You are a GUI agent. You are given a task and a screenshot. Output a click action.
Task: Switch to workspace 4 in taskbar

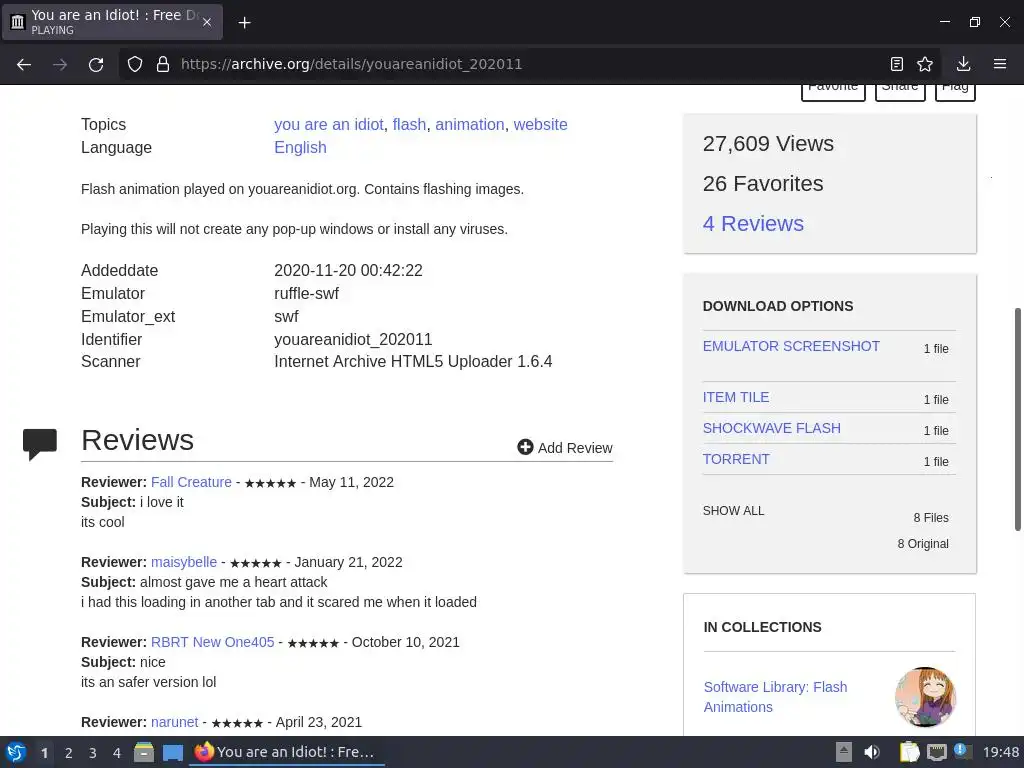(117, 752)
